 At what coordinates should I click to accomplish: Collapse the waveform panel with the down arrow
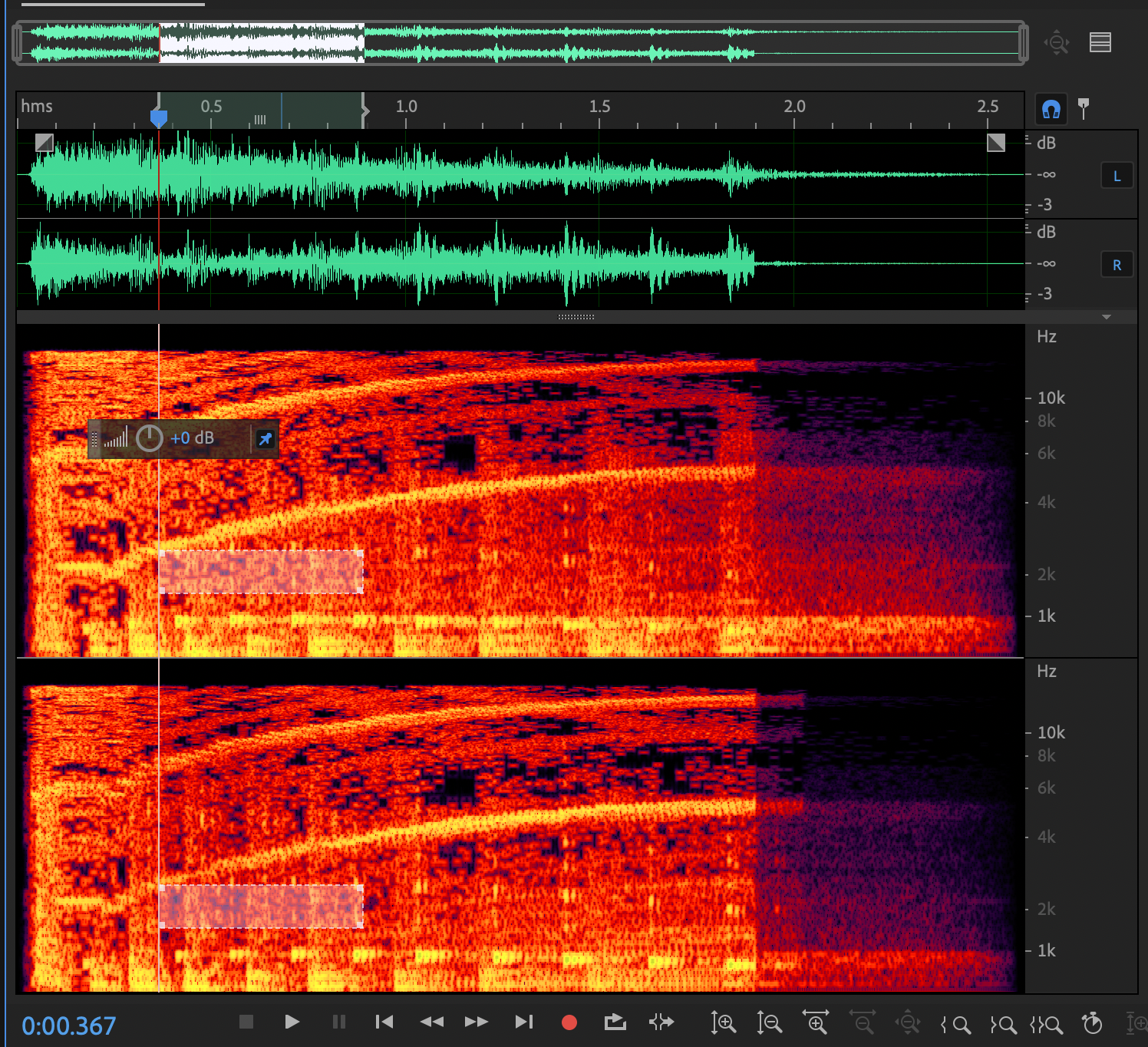click(1106, 316)
